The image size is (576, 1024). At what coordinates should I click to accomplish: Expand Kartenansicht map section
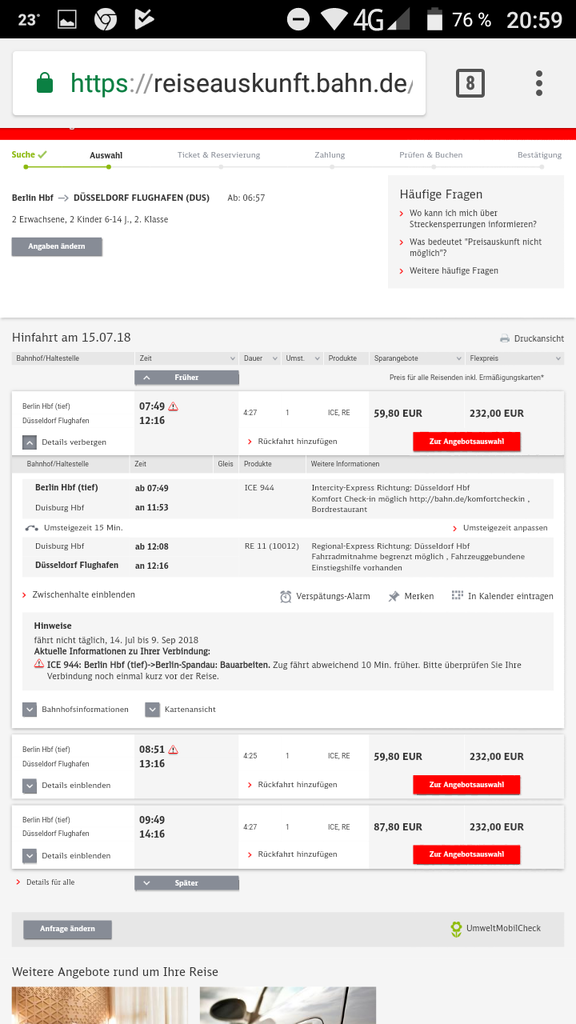152,709
